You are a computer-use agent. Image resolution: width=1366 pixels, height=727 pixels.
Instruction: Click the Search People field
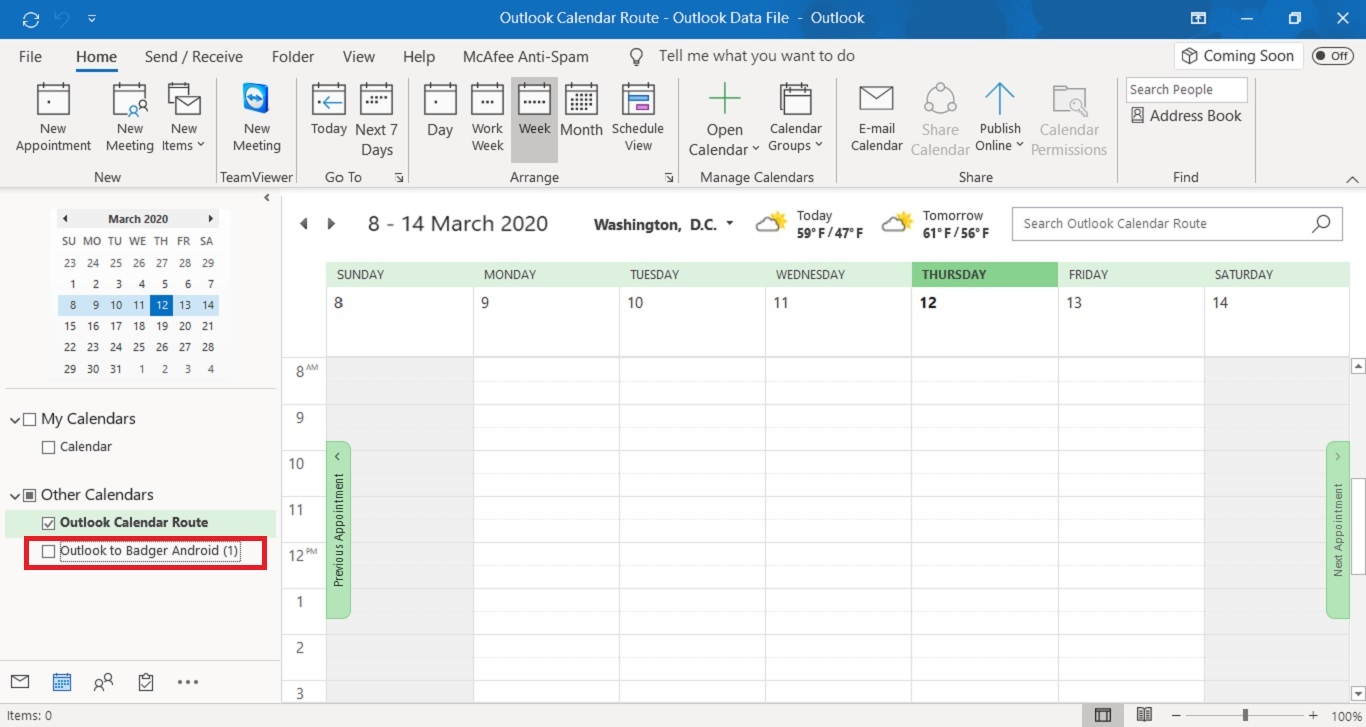[1186, 90]
